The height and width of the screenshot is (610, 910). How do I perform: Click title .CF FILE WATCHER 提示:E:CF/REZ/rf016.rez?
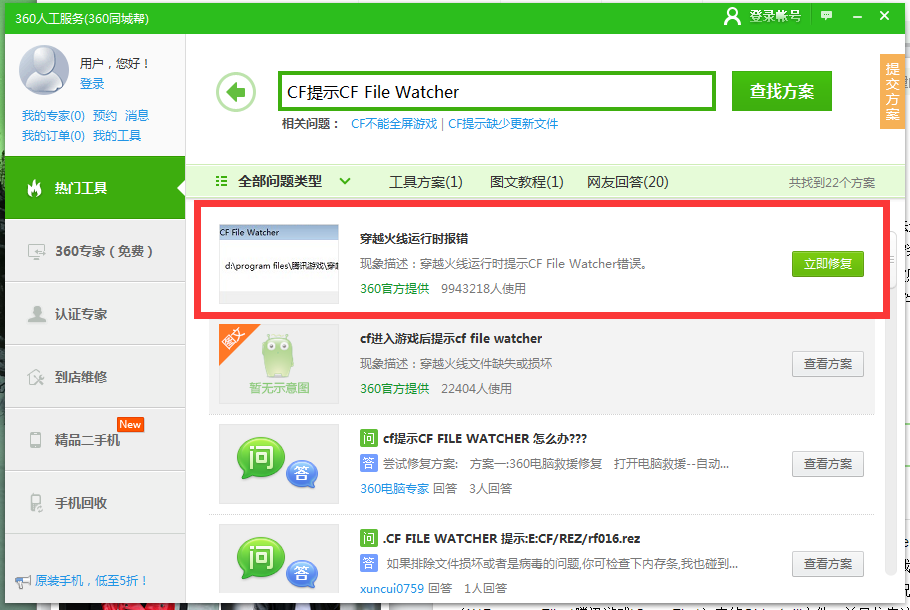(511, 539)
